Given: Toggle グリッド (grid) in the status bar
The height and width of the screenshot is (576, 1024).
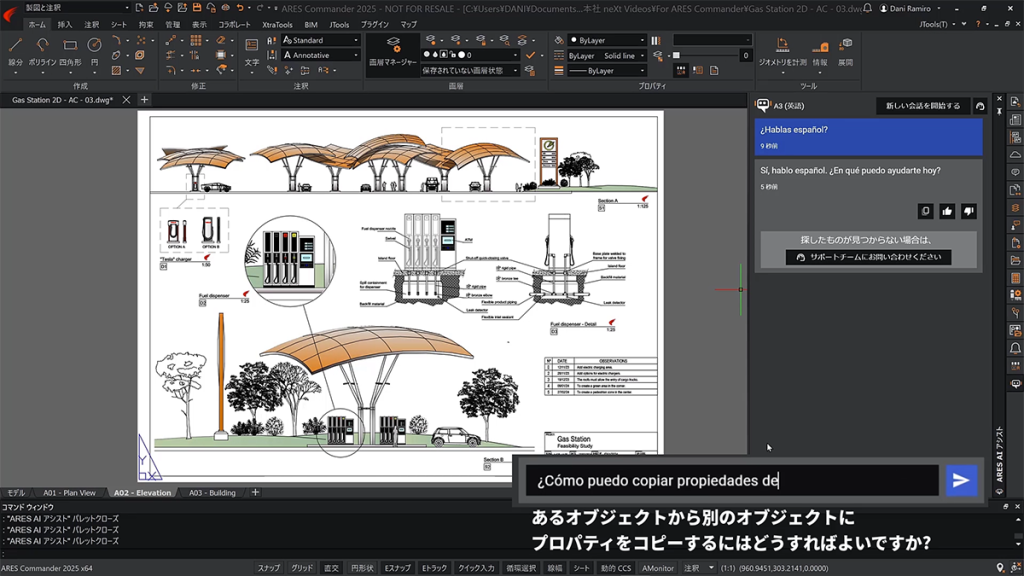Looking at the screenshot, I should tap(301, 566).
